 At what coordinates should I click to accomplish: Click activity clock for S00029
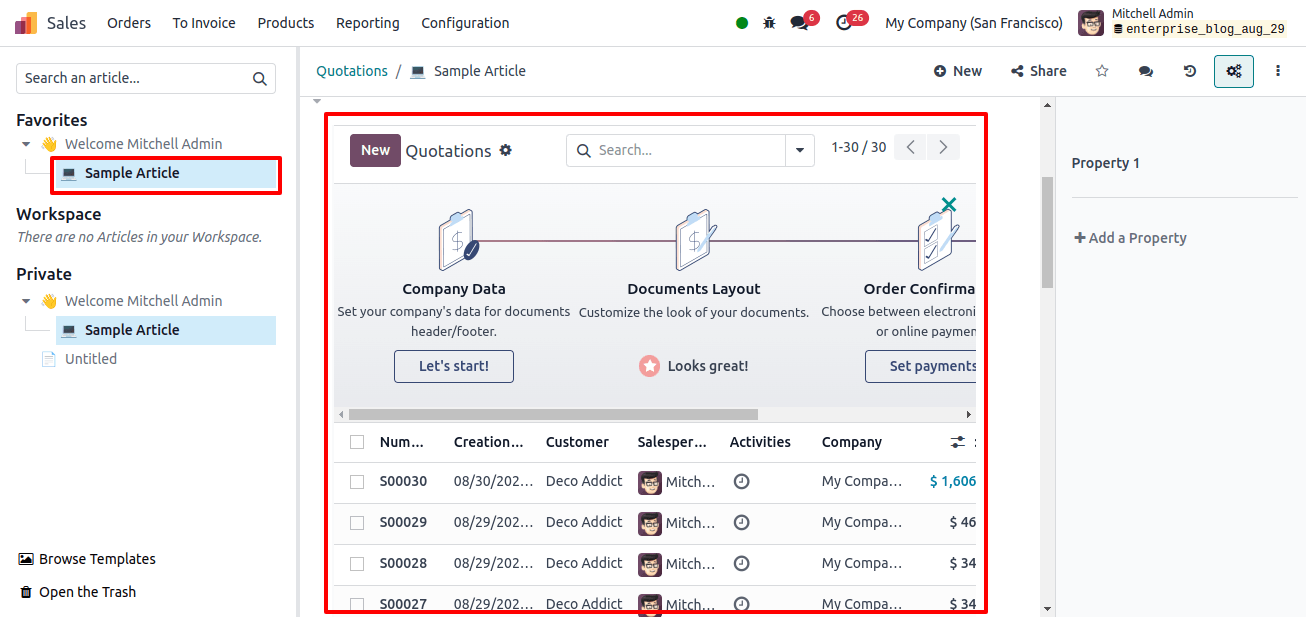(x=741, y=522)
